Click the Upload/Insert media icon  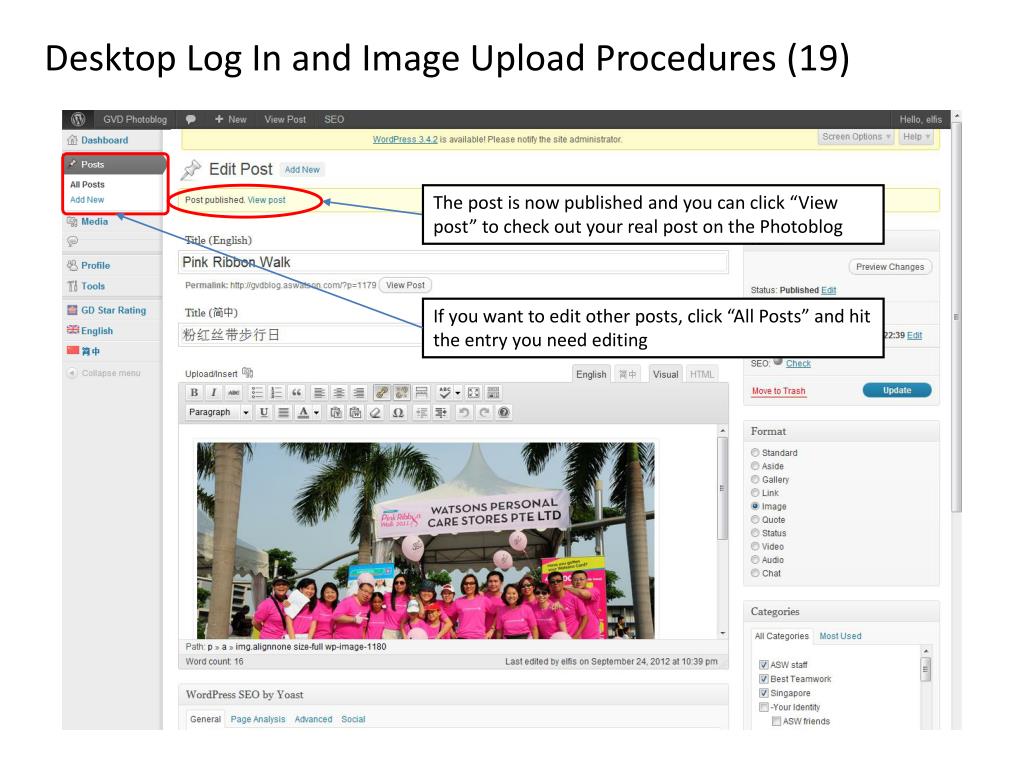pyautogui.click(x=248, y=373)
